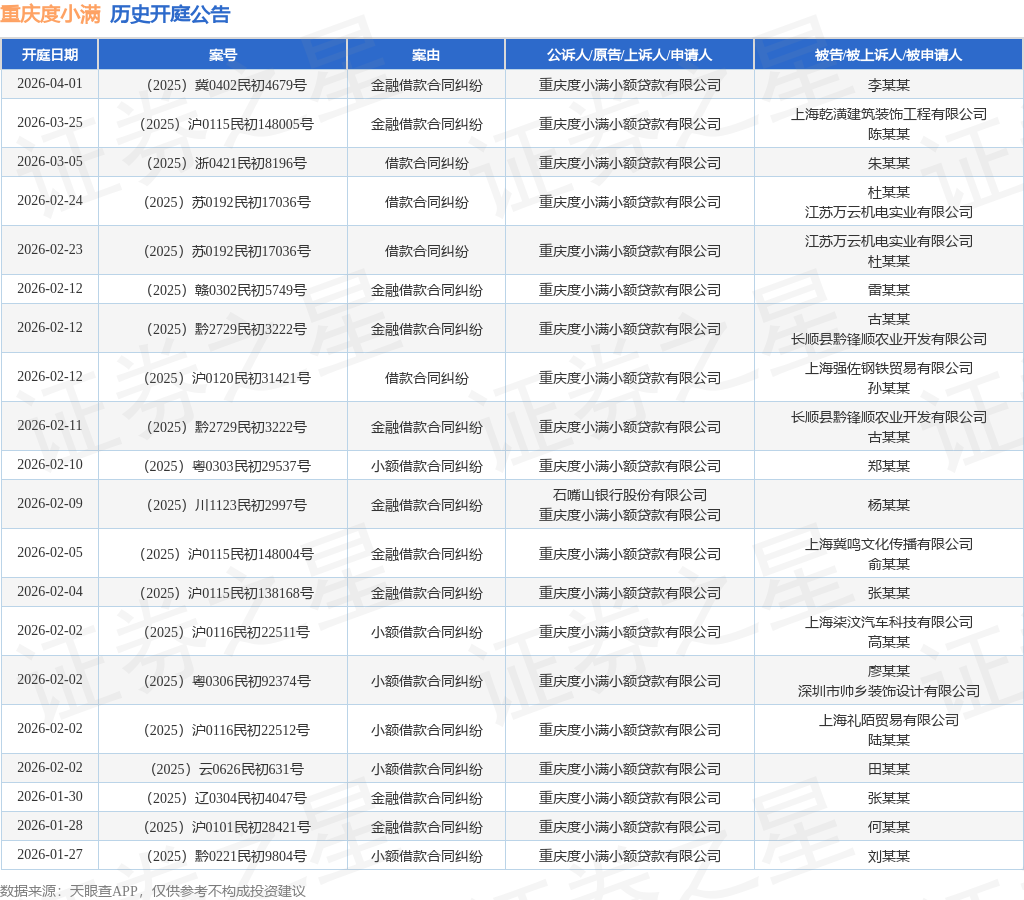Click defendant 俞某某
1024x900 pixels.
pyautogui.click(x=888, y=564)
